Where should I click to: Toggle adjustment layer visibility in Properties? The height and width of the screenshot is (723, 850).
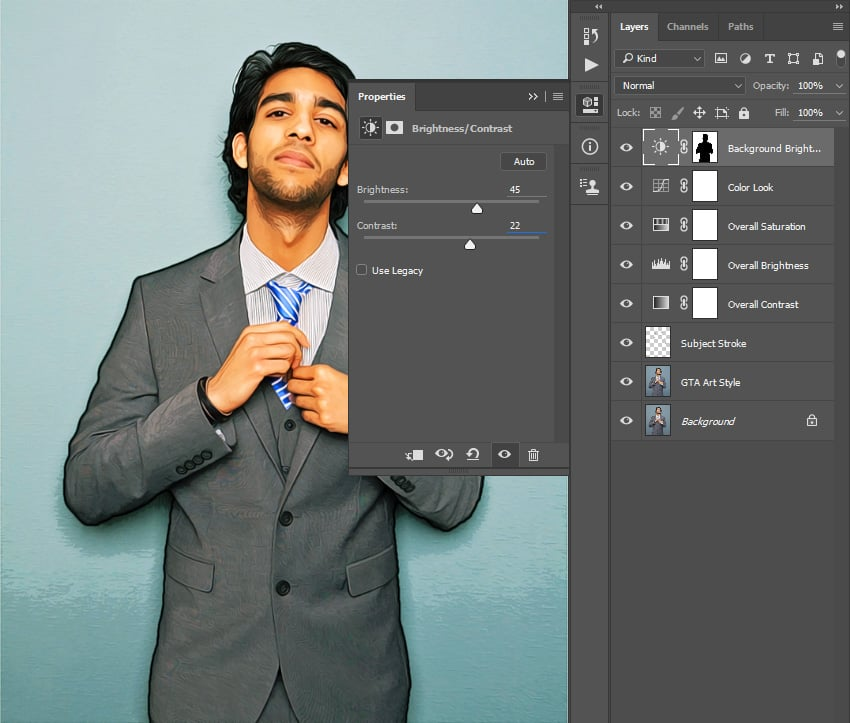505,454
